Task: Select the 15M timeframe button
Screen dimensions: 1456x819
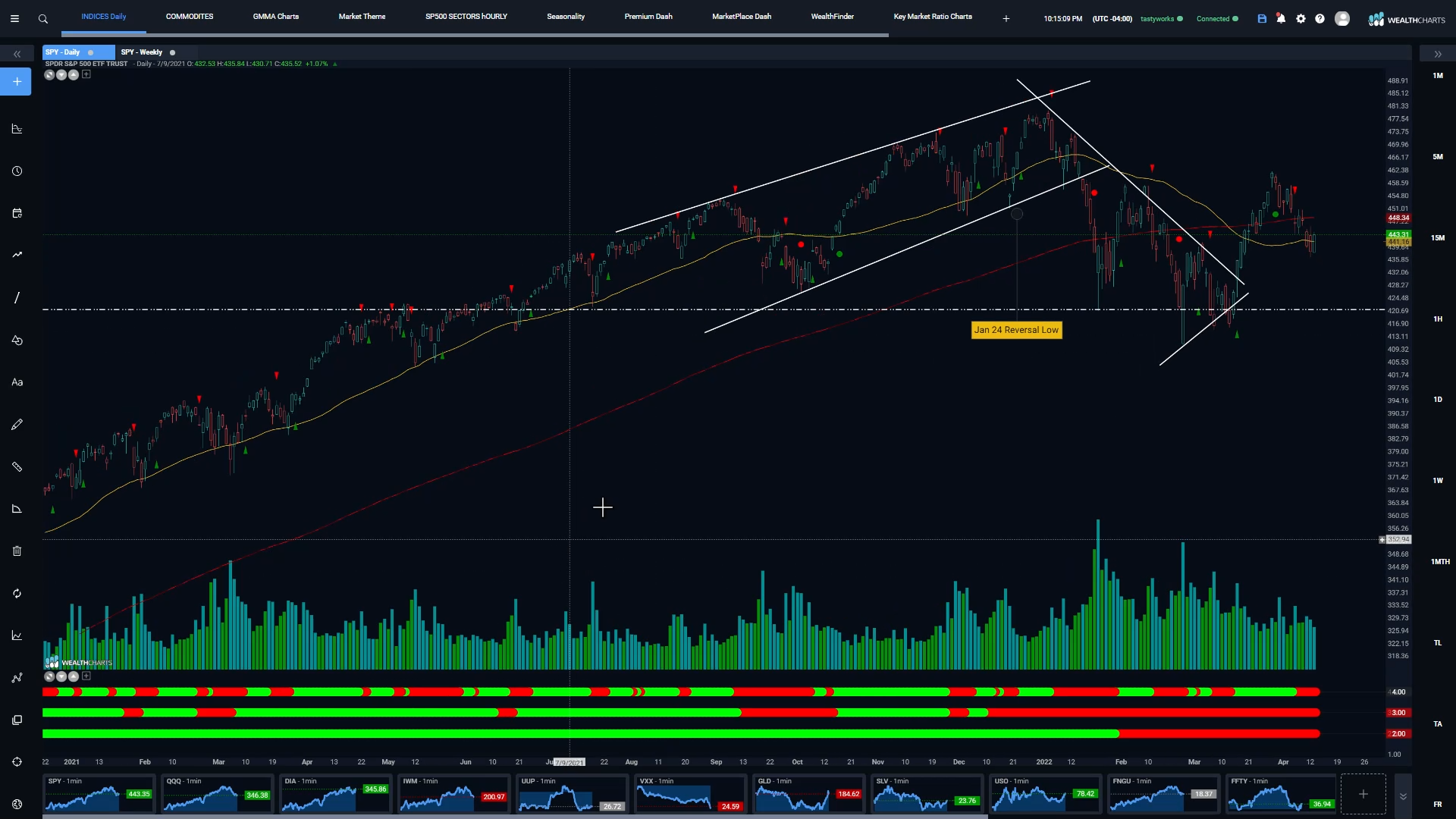Action: [1438, 238]
